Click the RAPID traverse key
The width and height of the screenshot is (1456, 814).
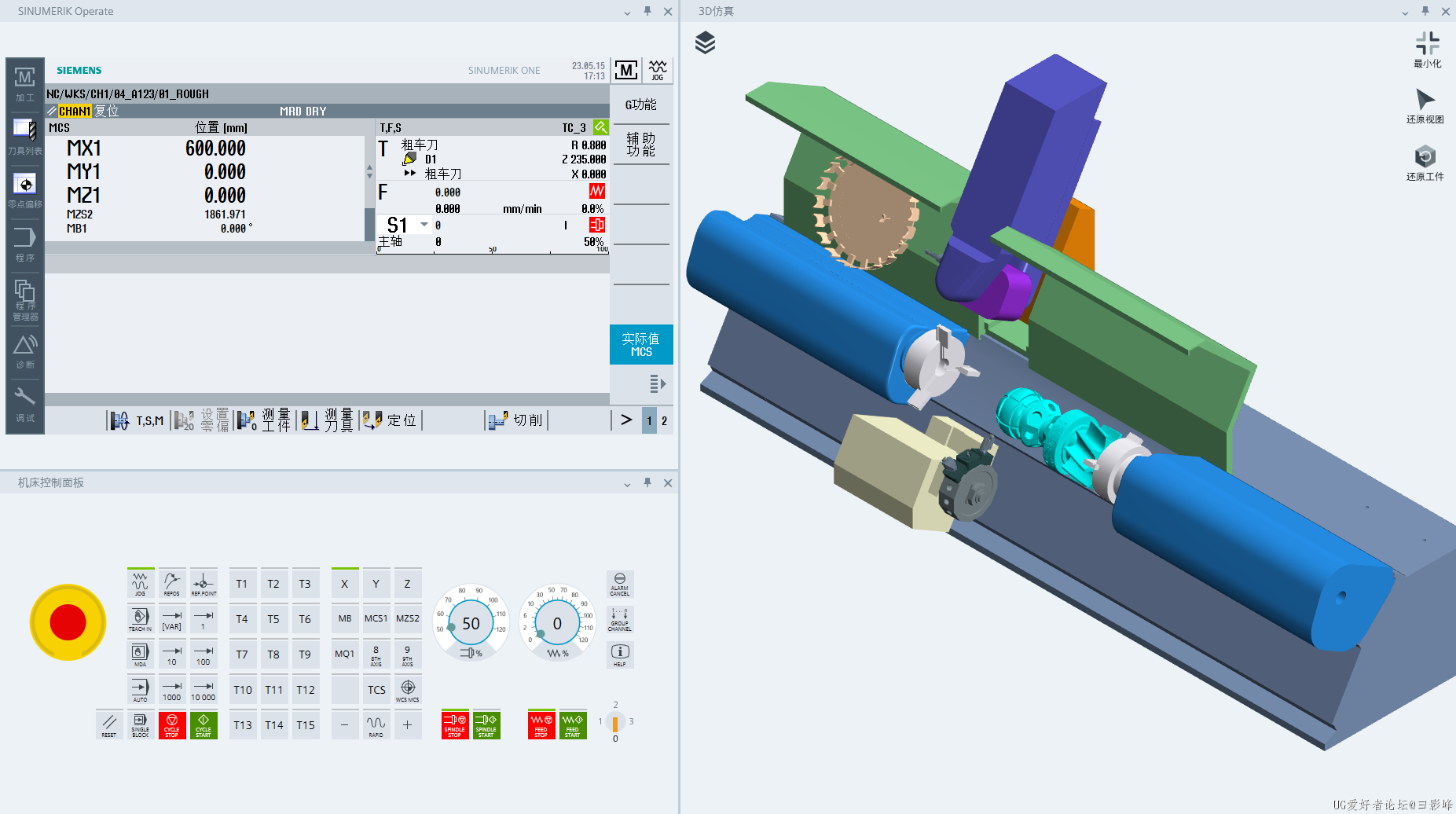[x=376, y=725]
